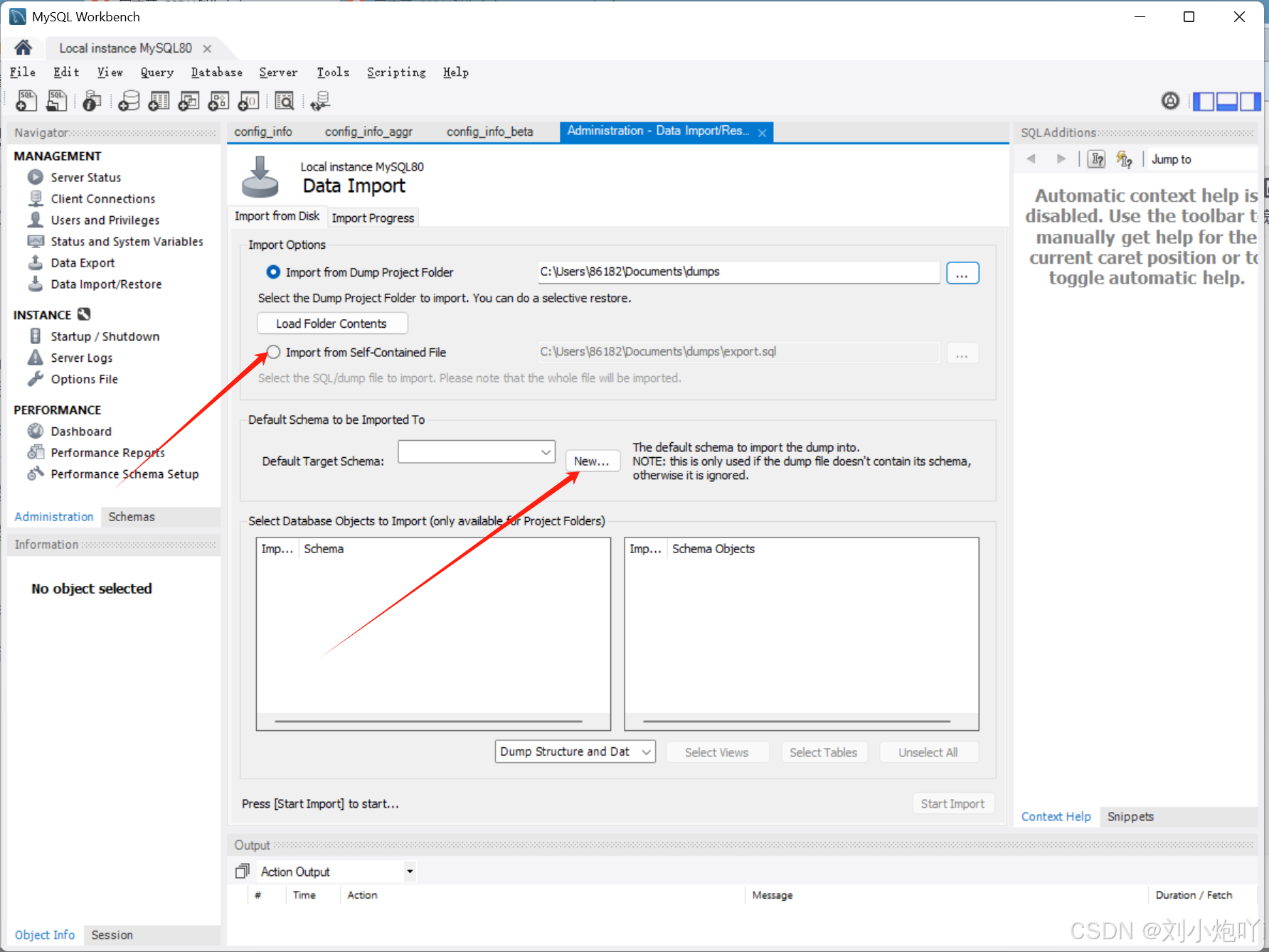Create new schema toolbar icon
The height and width of the screenshot is (952, 1269).
[x=129, y=101]
